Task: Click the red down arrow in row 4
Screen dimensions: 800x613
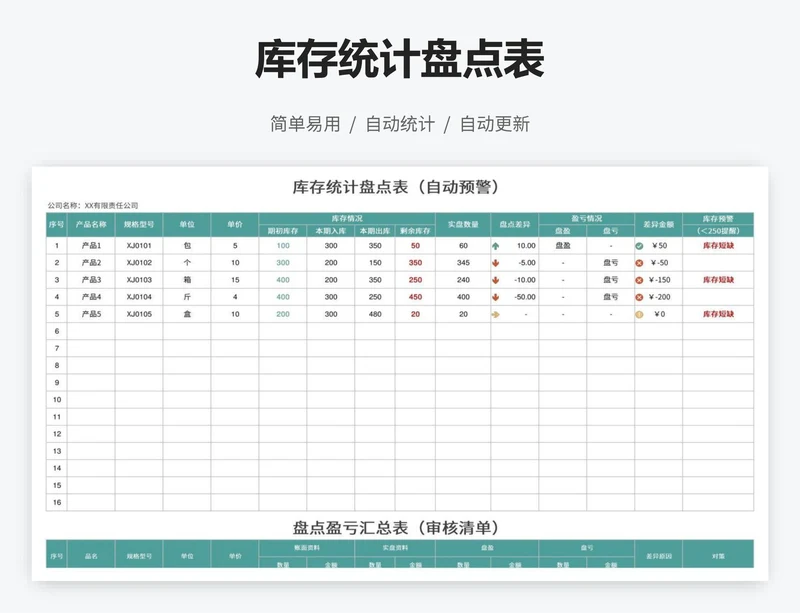Action: [496, 297]
